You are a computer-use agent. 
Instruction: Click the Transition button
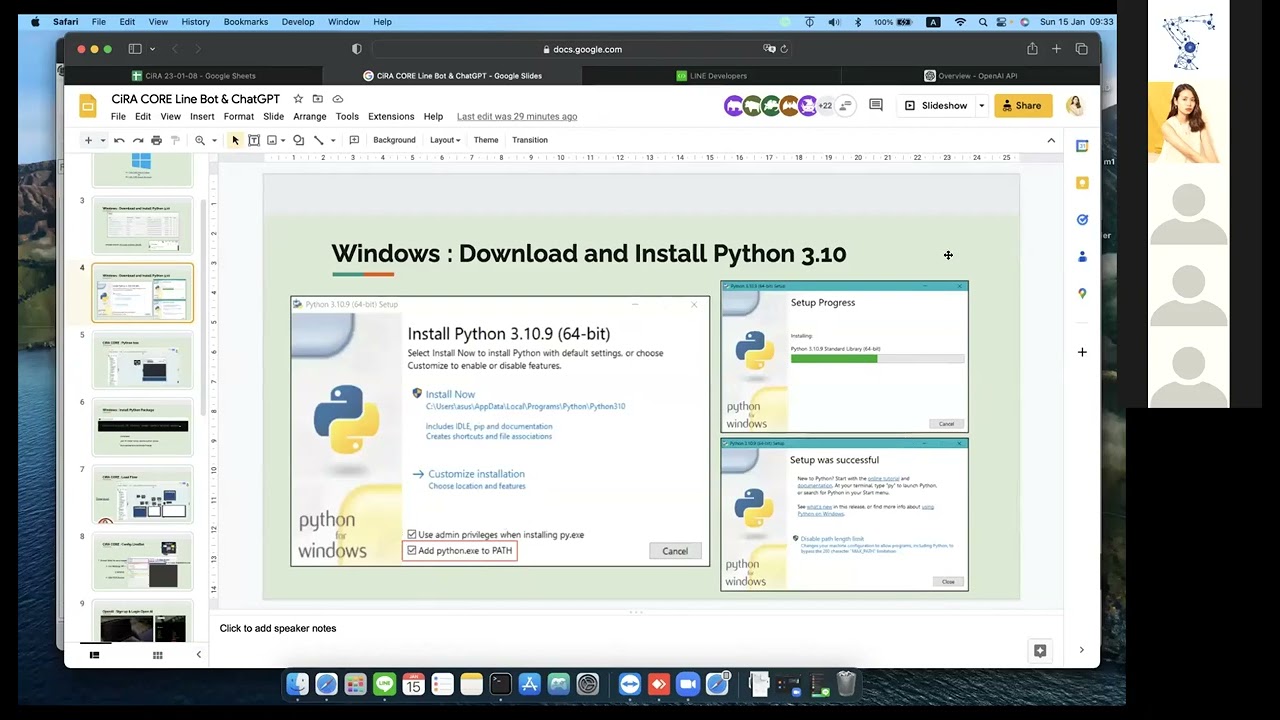coord(530,140)
